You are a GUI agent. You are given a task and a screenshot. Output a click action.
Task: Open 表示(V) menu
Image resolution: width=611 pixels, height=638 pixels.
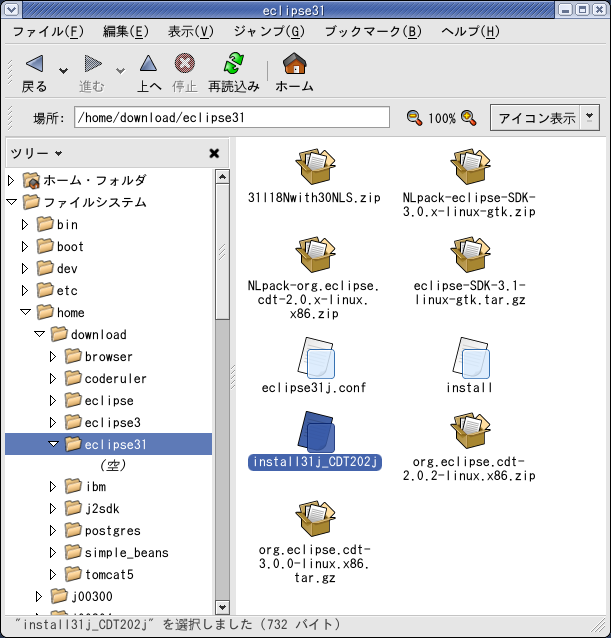tap(190, 32)
